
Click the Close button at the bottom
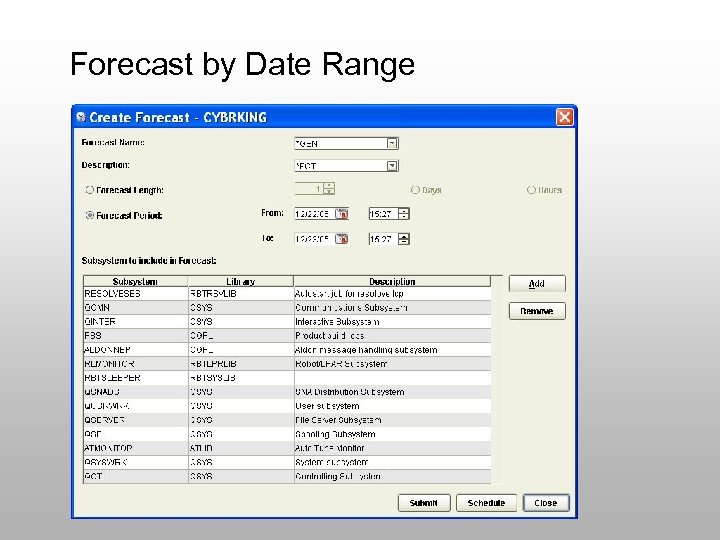click(546, 503)
